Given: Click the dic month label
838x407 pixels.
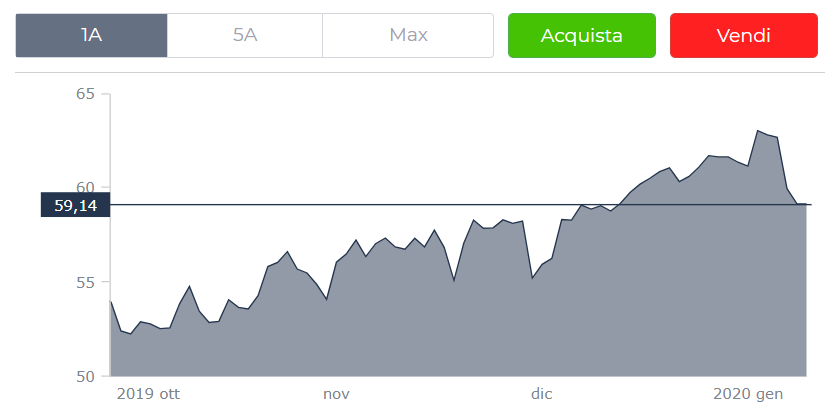Looking at the screenshot, I should tap(541, 393).
